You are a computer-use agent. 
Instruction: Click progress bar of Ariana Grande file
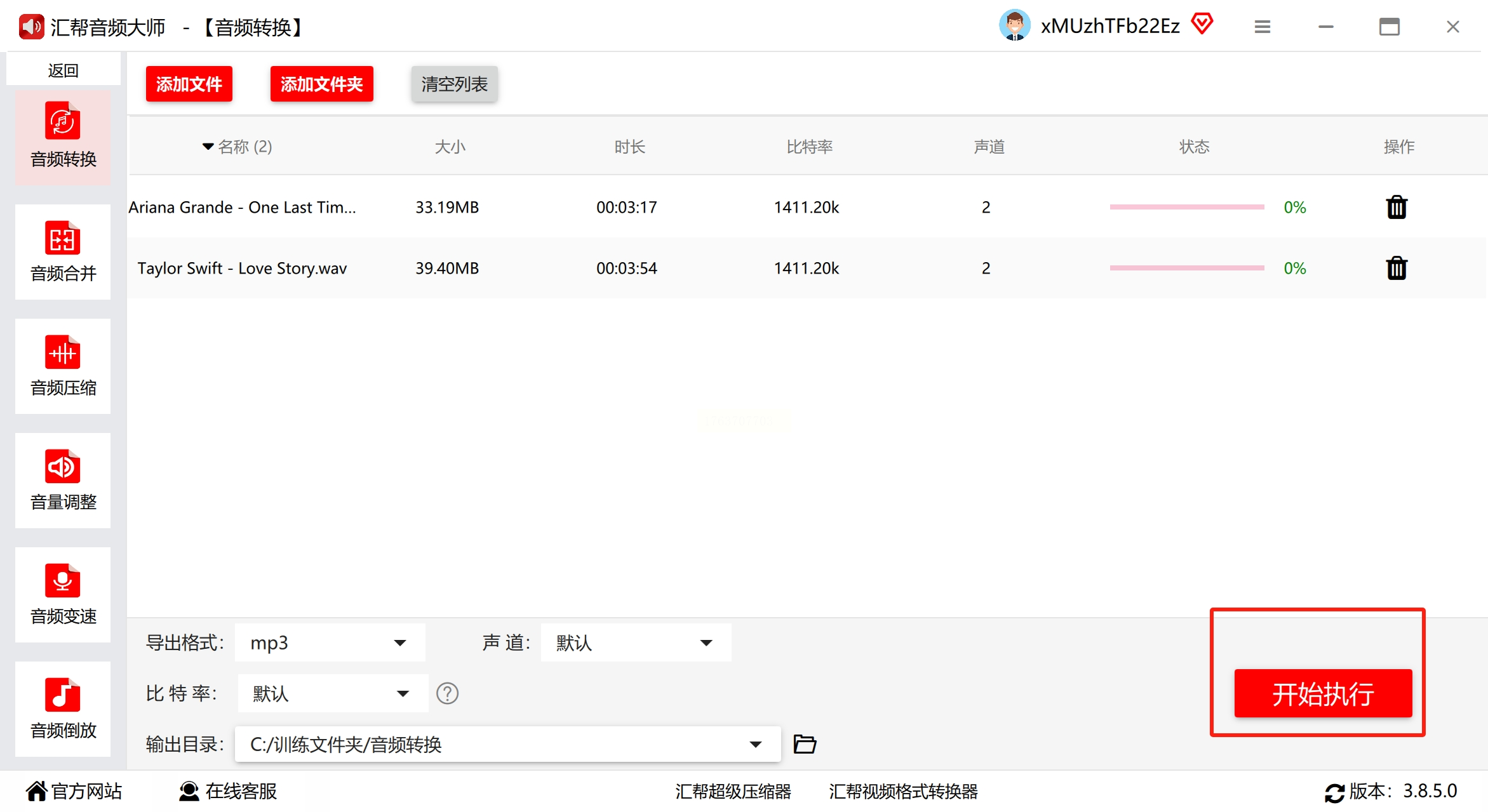click(x=1186, y=207)
